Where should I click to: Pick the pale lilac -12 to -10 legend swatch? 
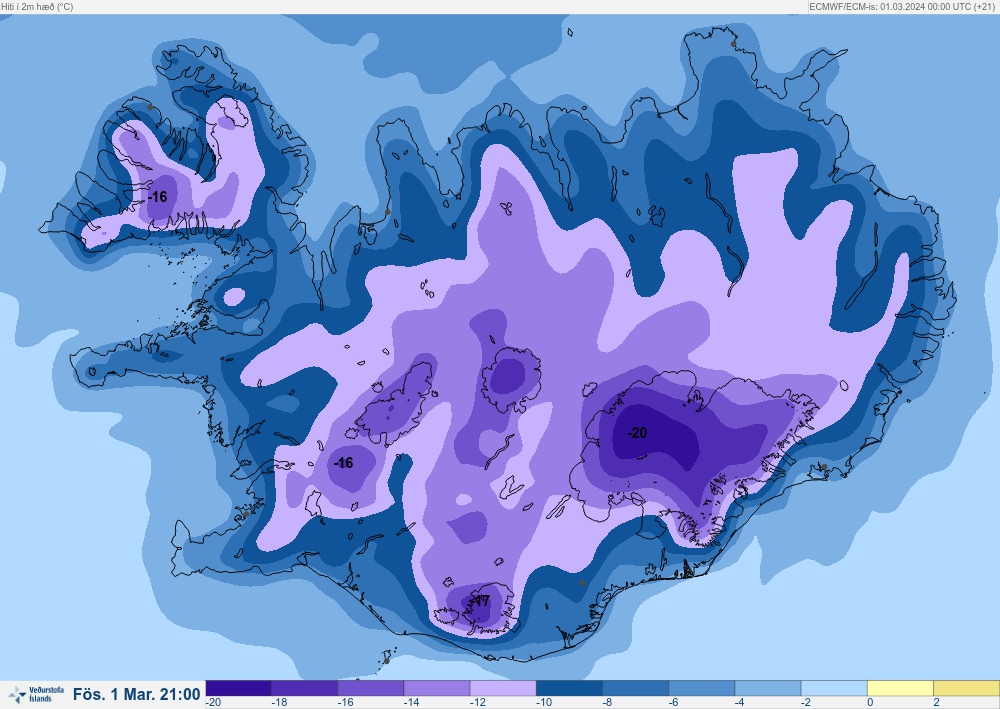(x=504, y=688)
